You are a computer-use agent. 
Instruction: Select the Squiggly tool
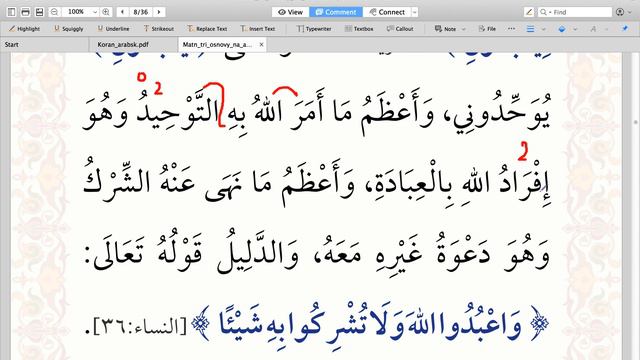69,29
